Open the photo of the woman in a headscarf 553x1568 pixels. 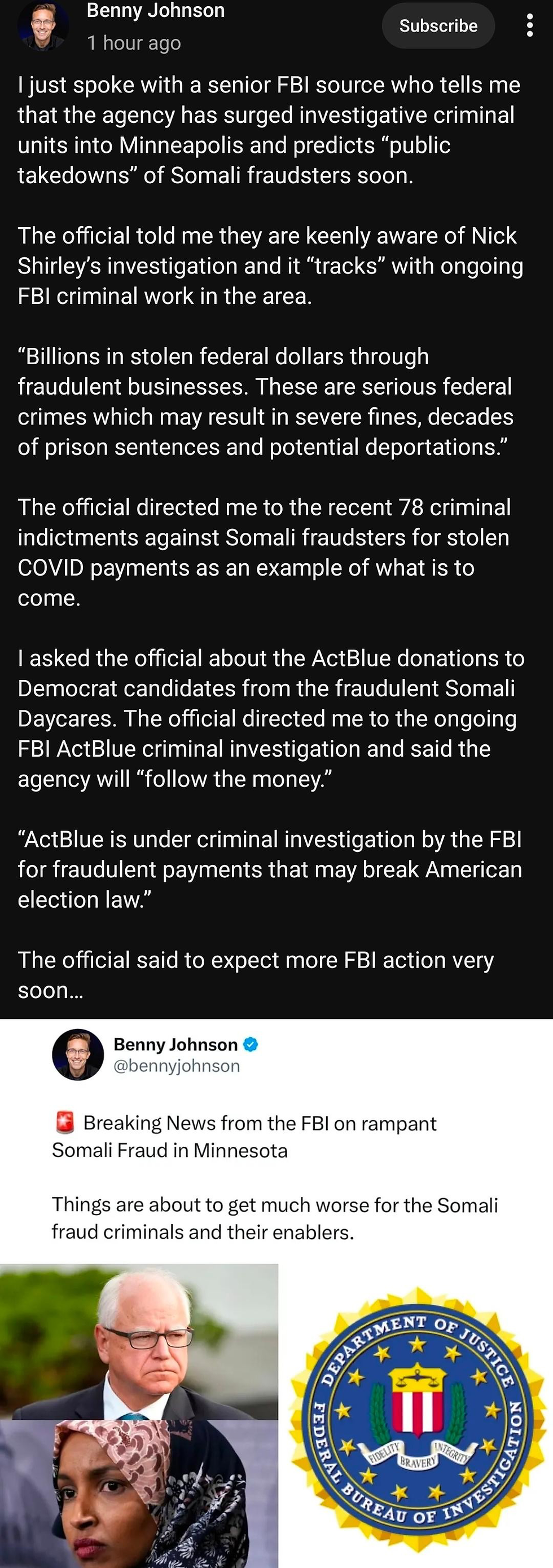tap(139, 1494)
